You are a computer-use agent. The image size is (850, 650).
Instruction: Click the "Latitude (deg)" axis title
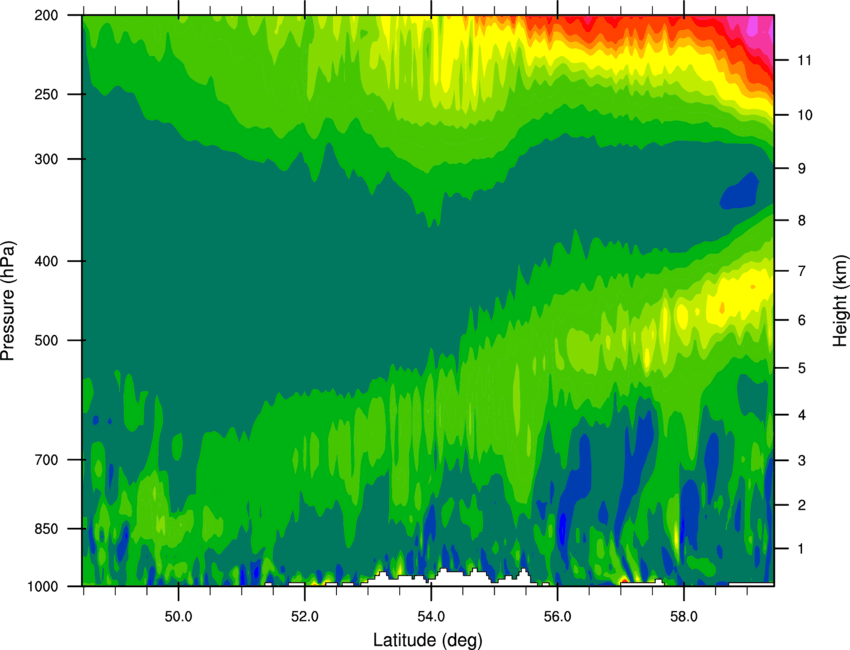[x=428, y=640]
